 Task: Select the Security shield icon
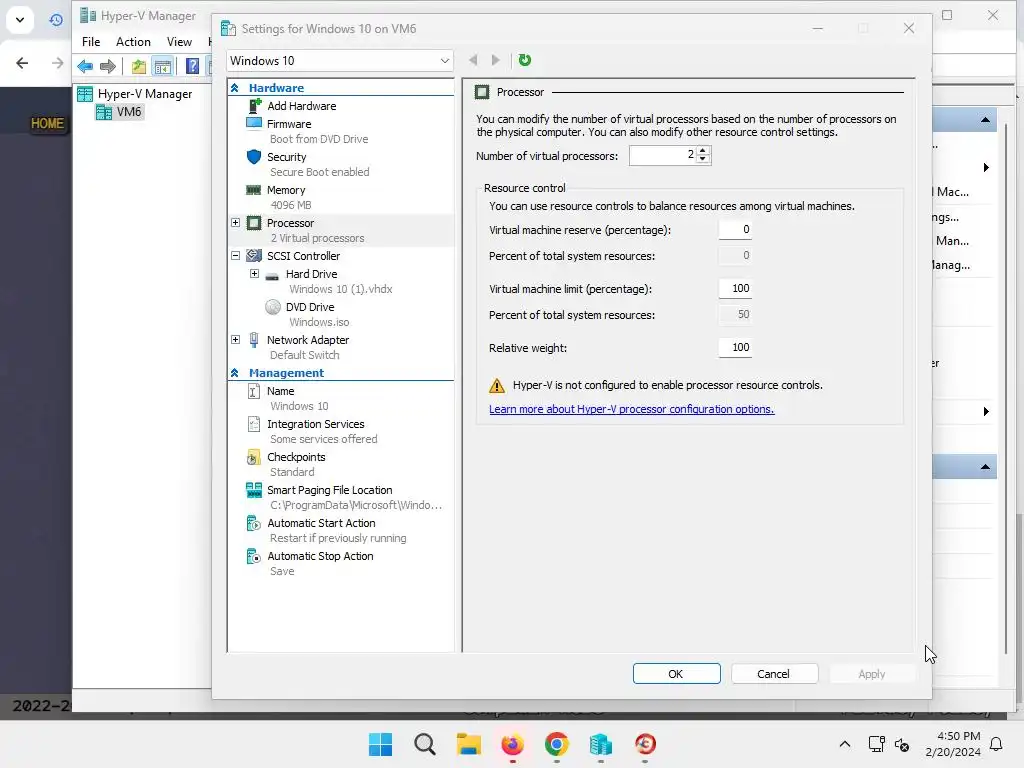coord(254,157)
